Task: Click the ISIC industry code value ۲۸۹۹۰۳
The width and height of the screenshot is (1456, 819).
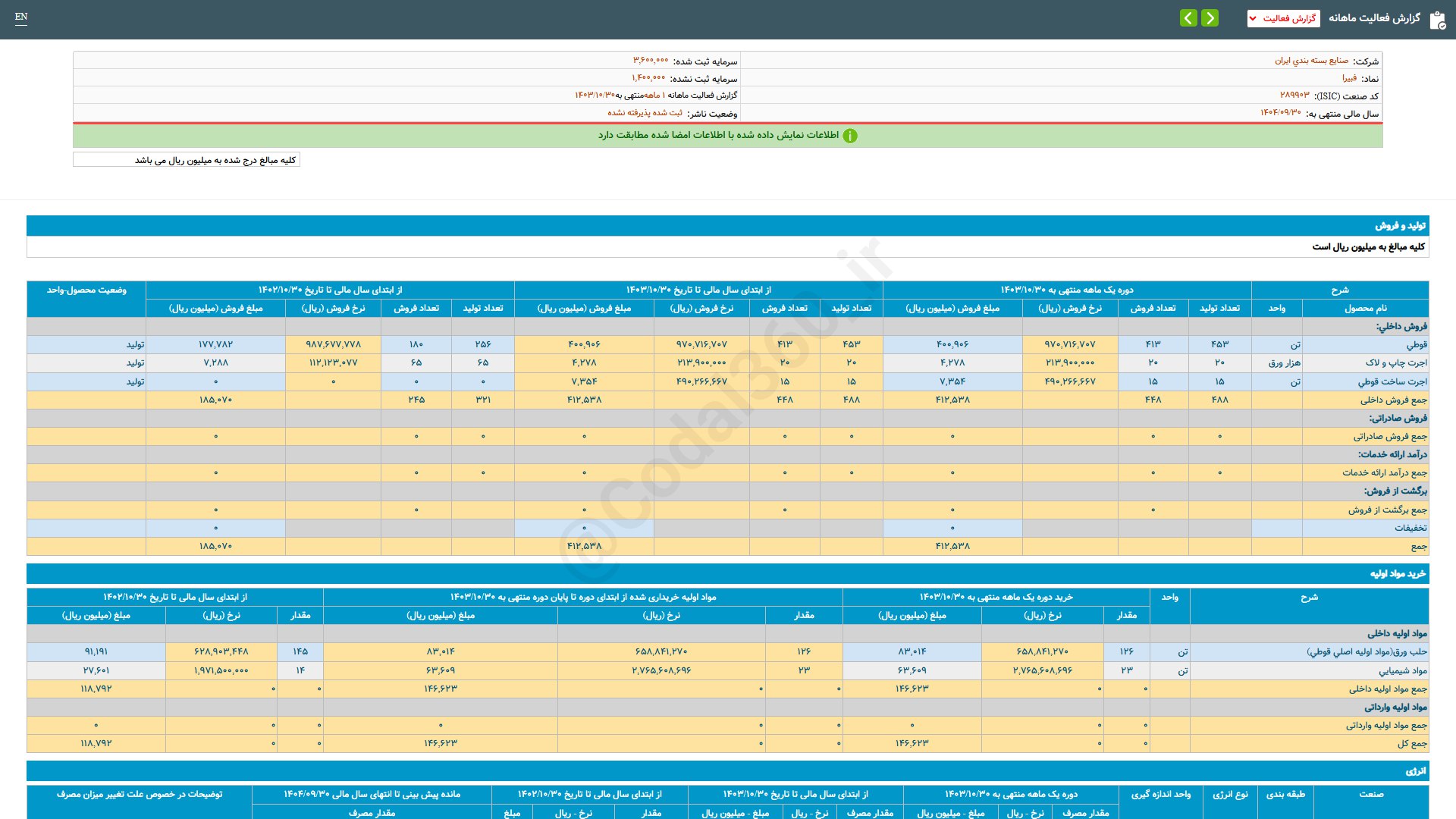Action: tap(1294, 96)
